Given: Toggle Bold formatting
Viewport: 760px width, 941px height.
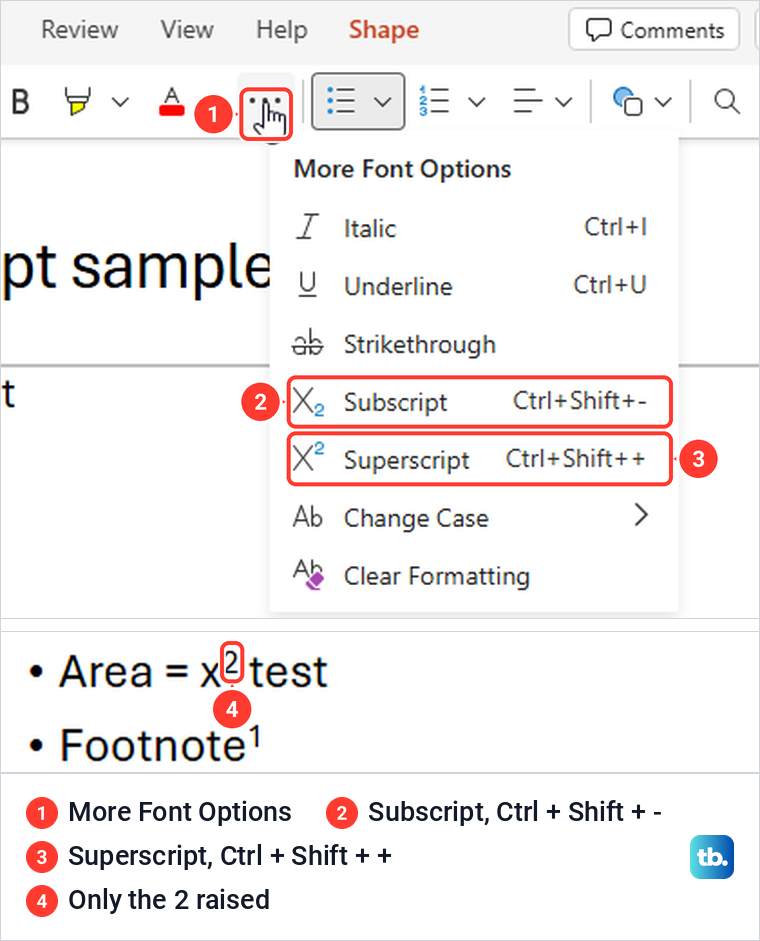Looking at the screenshot, I should point(21,101).
